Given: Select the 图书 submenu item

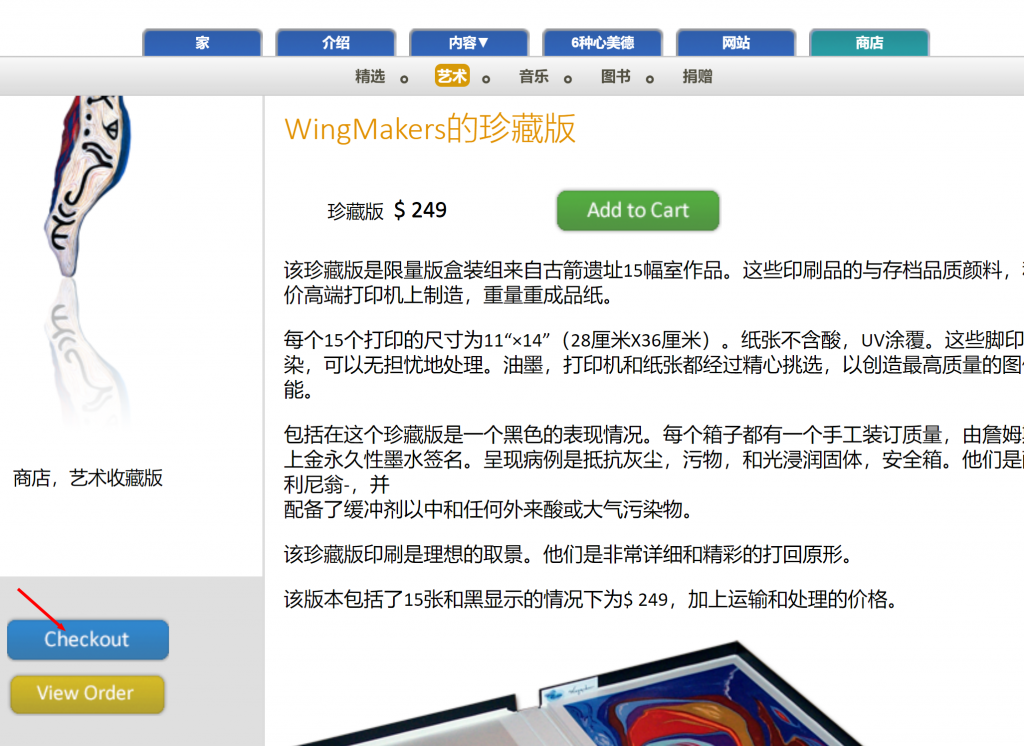Looking at the screenshot, I should [x=616, y=76].
